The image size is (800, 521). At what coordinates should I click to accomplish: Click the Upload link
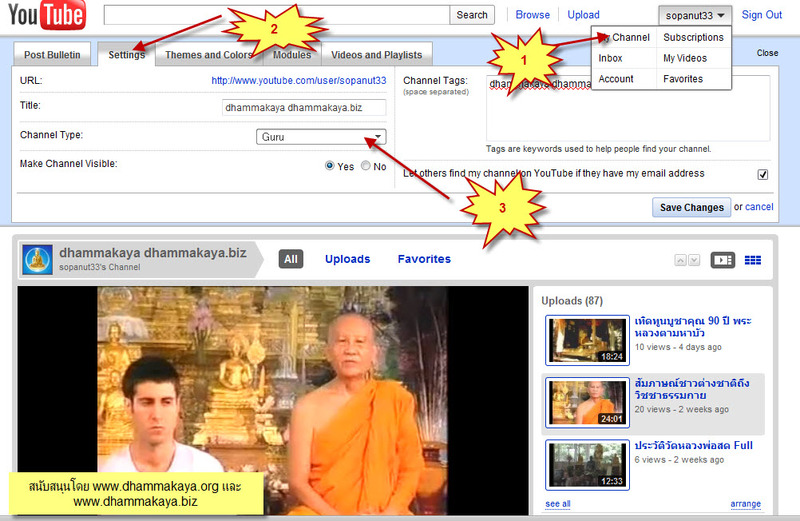[583, 15]
